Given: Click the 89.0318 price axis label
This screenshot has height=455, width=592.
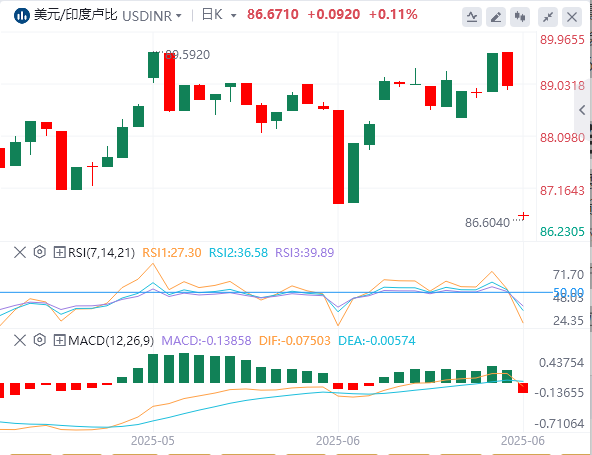Looking at the screenshot, I should (562, 86).
